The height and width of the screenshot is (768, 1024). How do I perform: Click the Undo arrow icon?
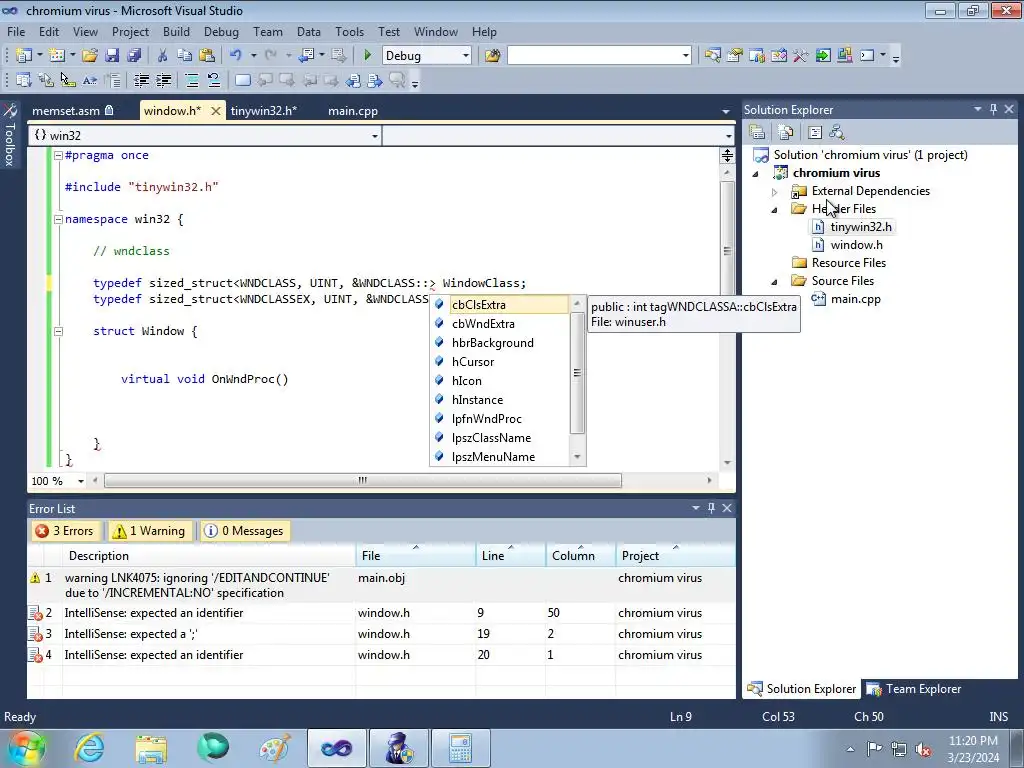[x=236, y=56]
